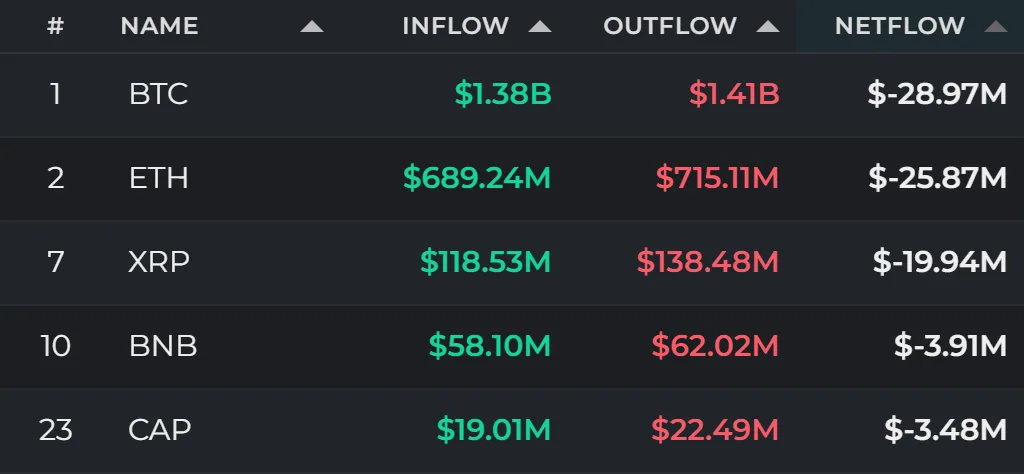Click XRP netflow value $-19.94M
1024x474 pixels.
[x=940, y=262]
